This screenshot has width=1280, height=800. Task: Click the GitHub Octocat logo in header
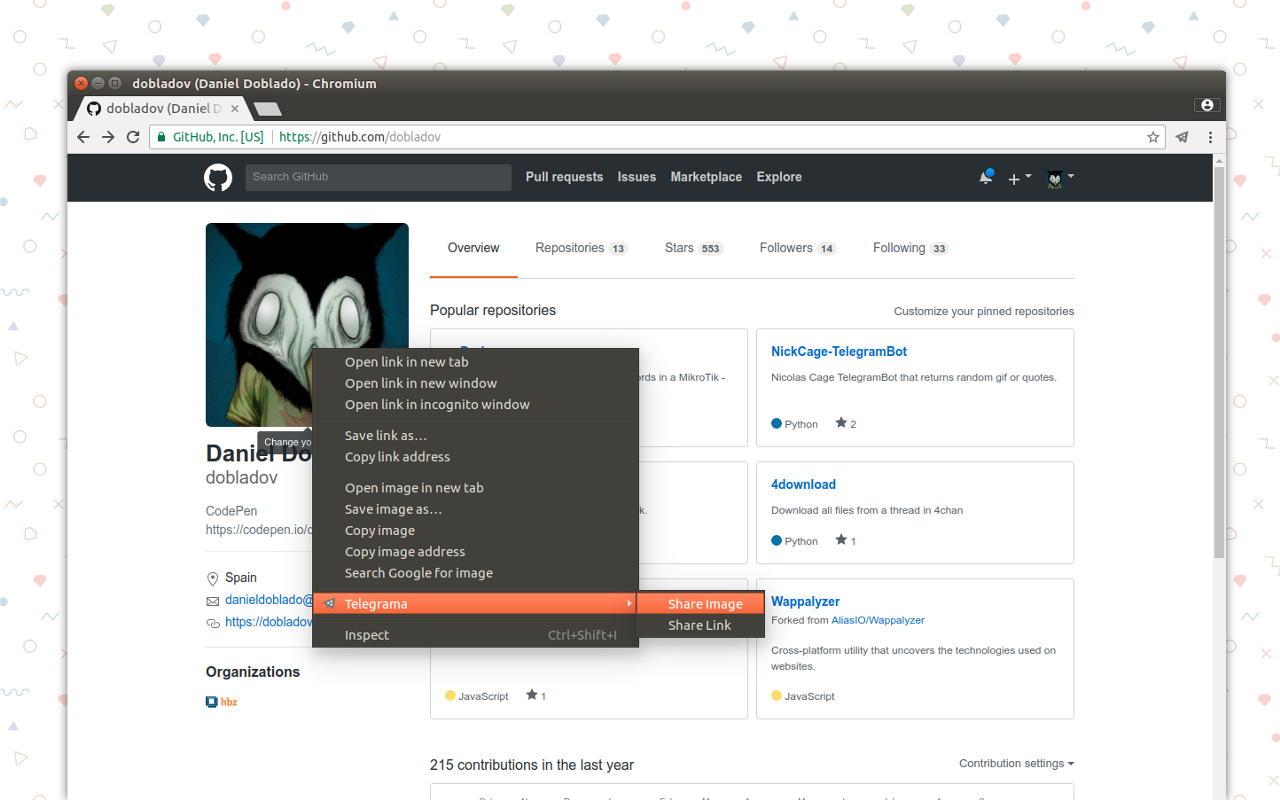218,178
